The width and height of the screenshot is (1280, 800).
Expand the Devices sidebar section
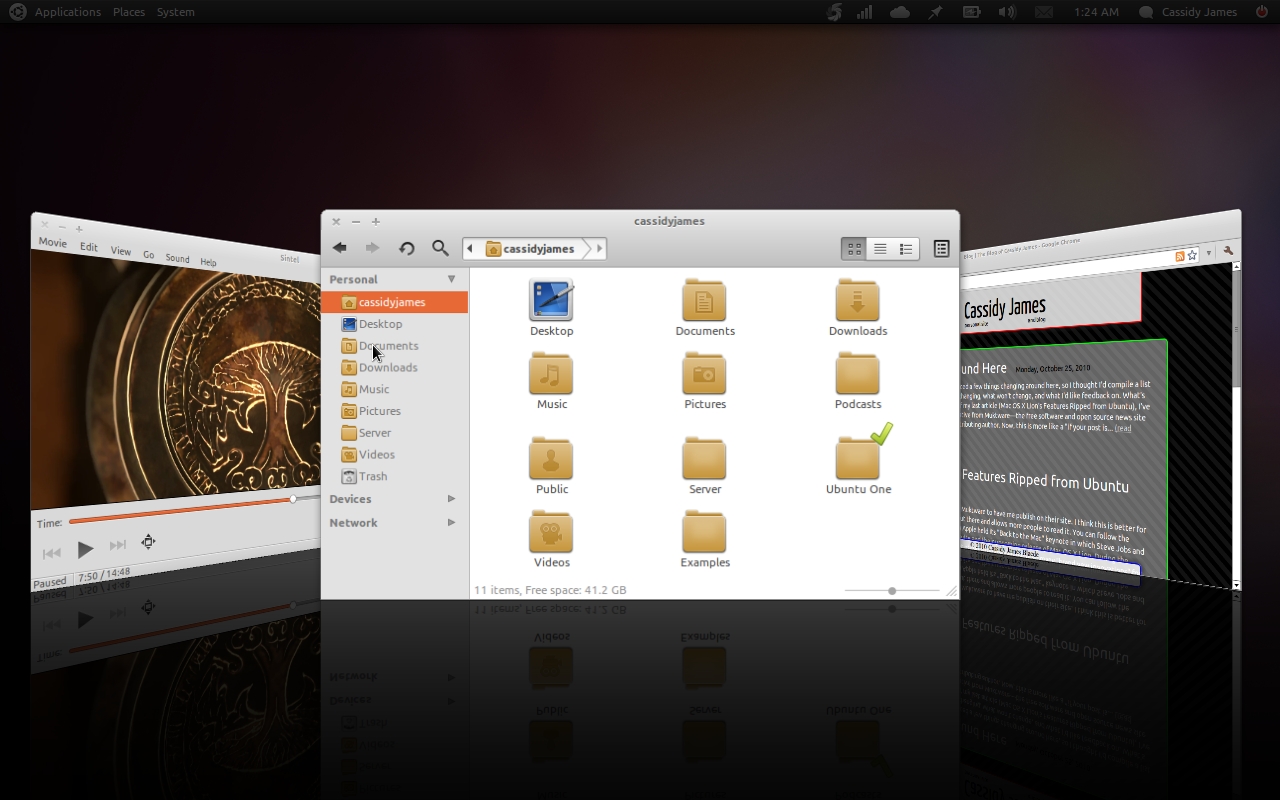451,499
